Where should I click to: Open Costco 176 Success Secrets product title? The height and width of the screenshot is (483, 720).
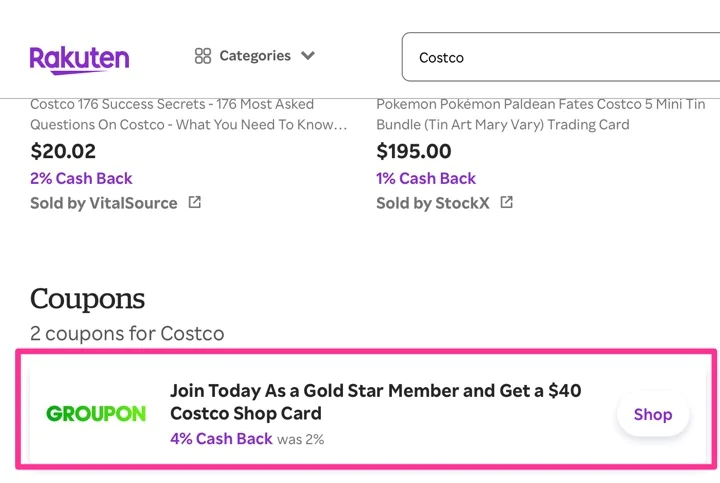(x=189, y=115)
